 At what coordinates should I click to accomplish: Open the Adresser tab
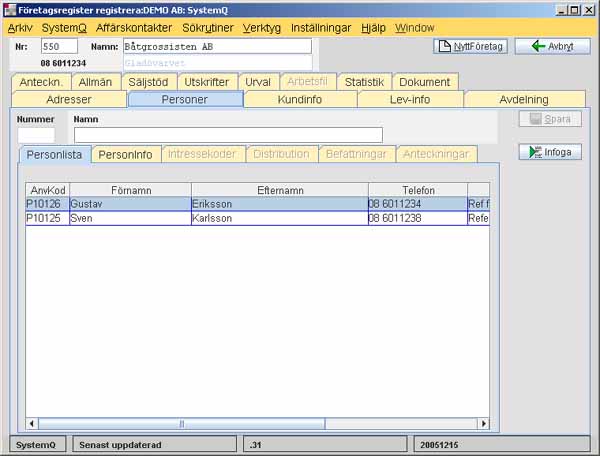point(69,99)
